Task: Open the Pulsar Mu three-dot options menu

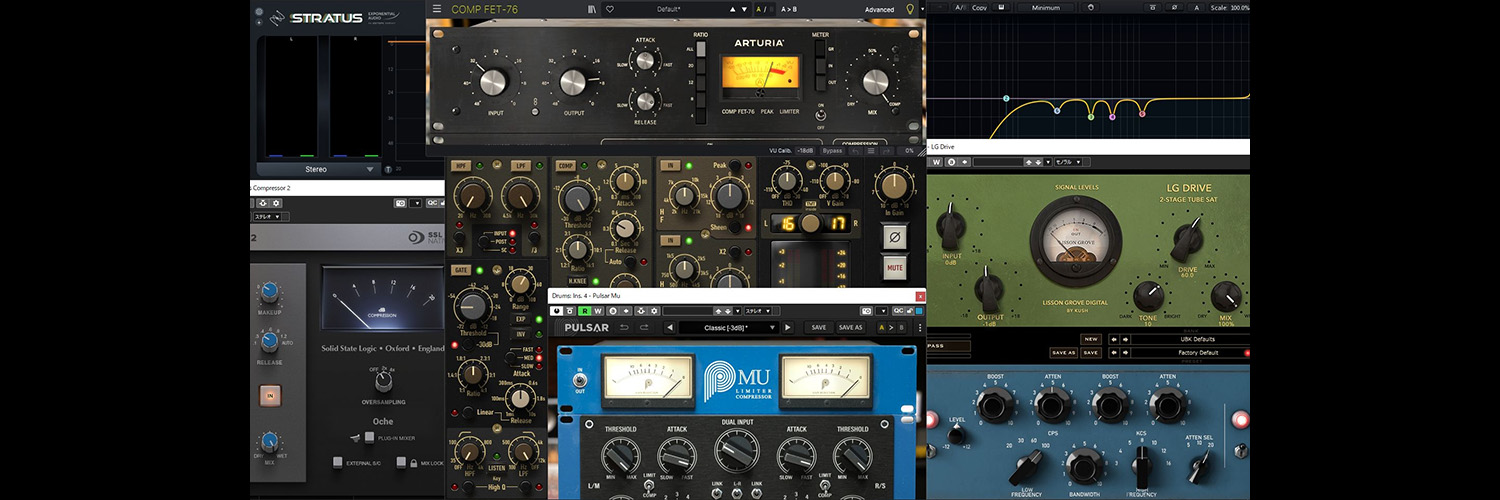Action: (920, 327)
